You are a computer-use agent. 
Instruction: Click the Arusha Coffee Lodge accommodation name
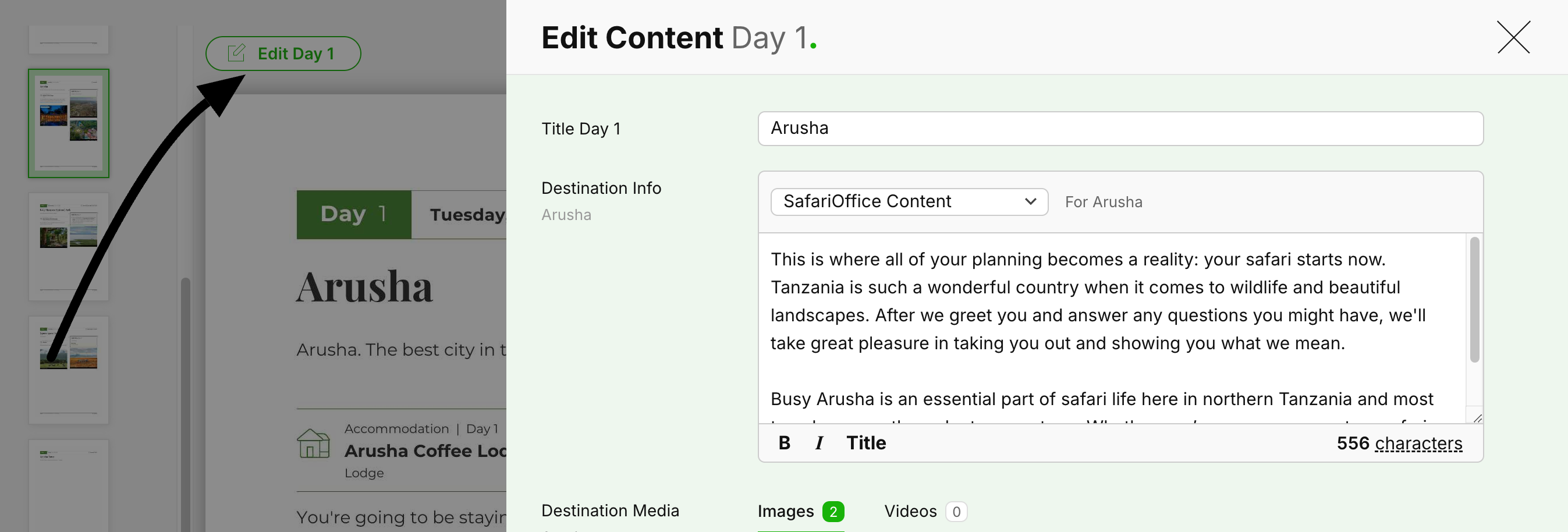click(425, 451)
